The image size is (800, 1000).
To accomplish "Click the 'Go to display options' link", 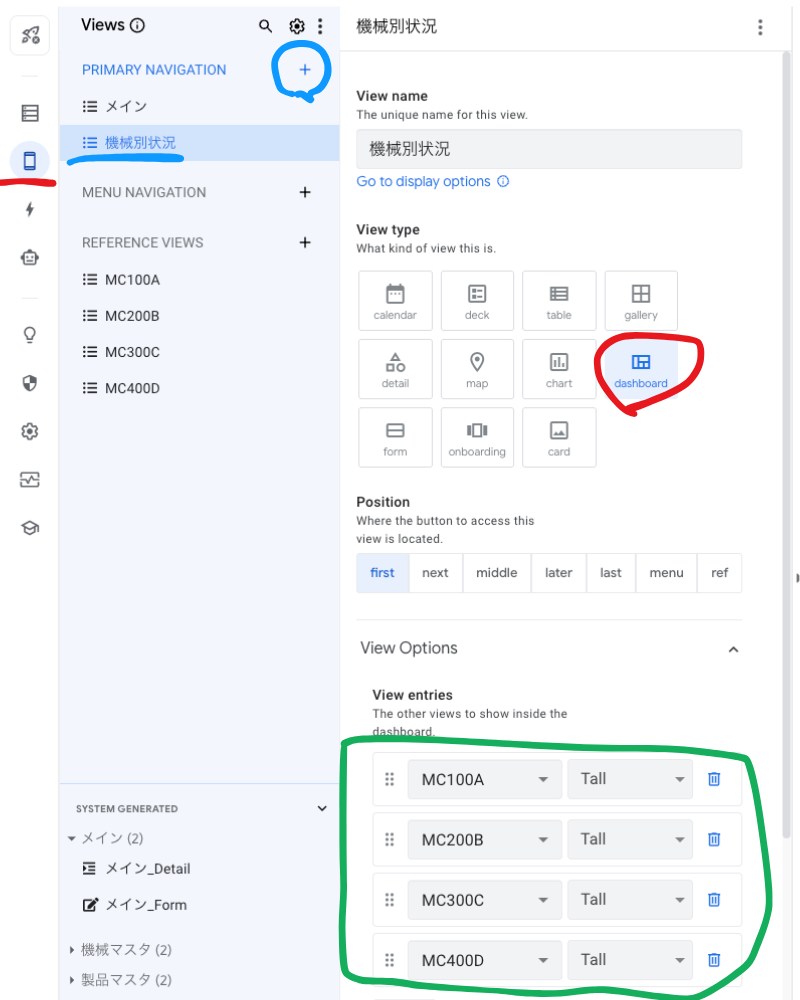I will coord(423,181).
